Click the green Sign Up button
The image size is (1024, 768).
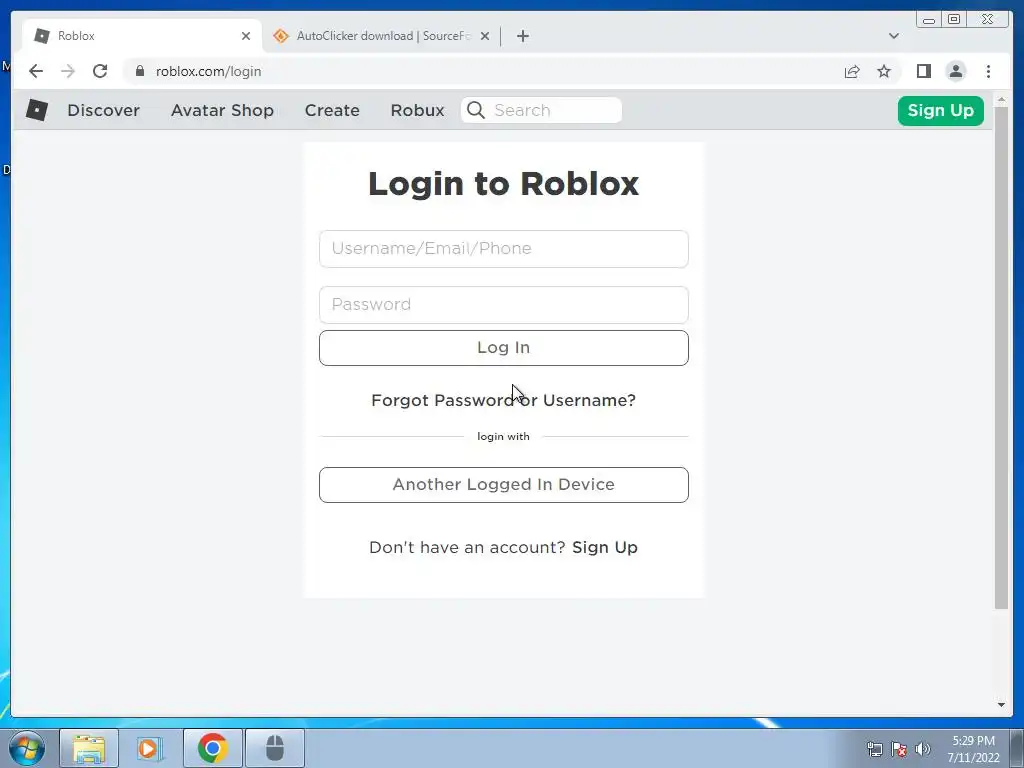tap(940, 110)
